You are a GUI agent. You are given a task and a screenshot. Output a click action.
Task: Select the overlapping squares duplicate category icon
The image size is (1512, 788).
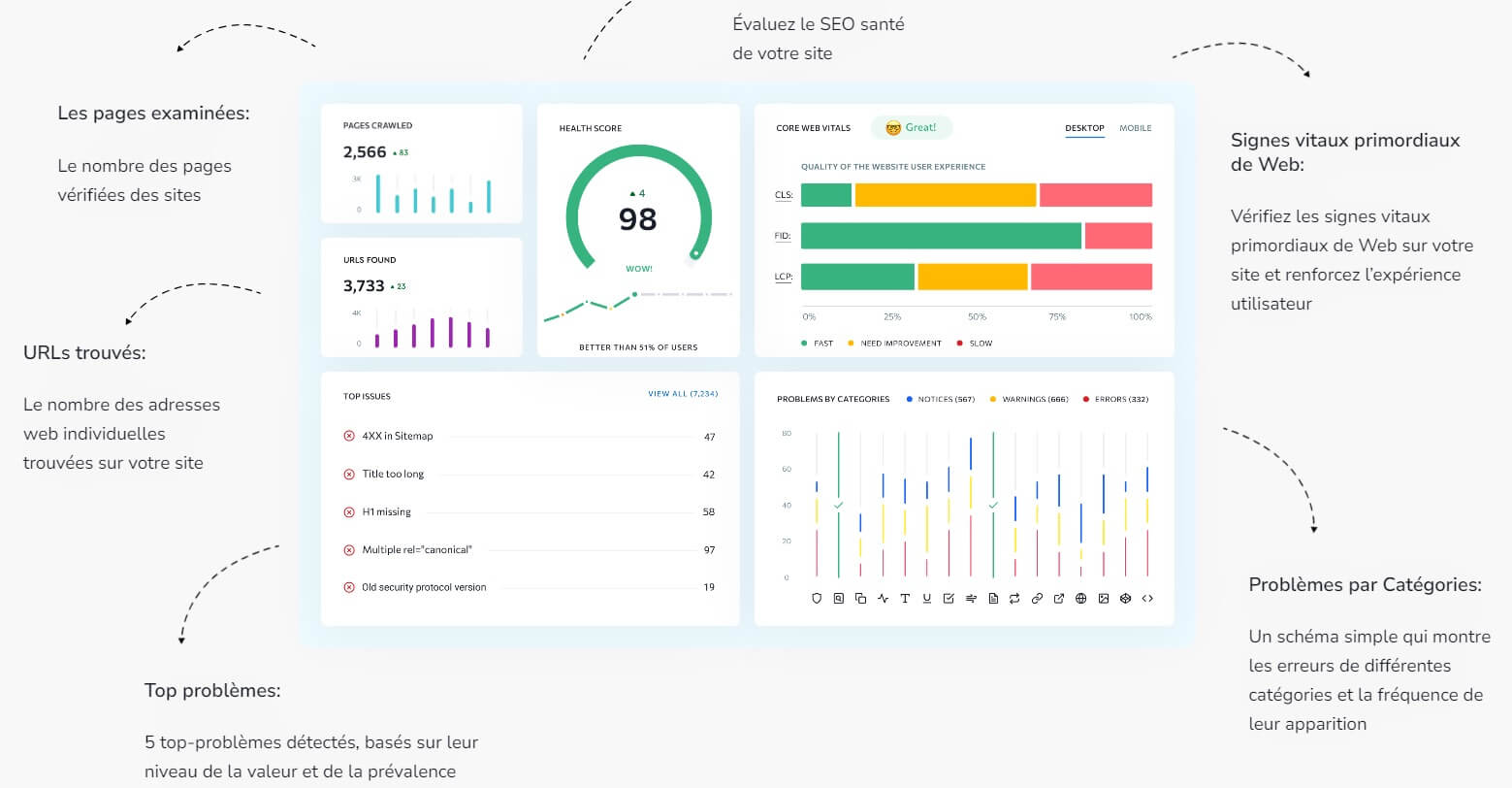[860, 599]
